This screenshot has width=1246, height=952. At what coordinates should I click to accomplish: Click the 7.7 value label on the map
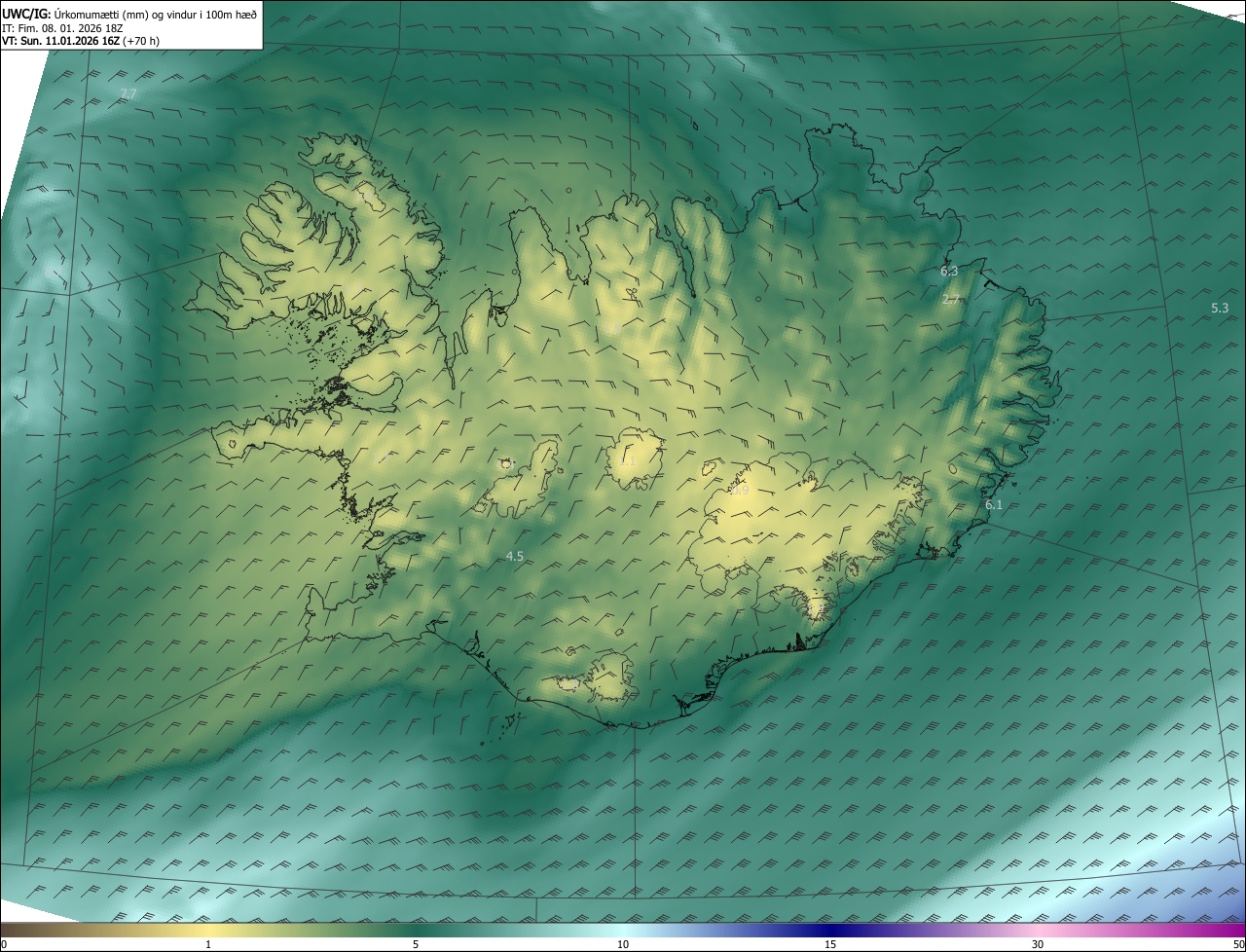point(128,94)
